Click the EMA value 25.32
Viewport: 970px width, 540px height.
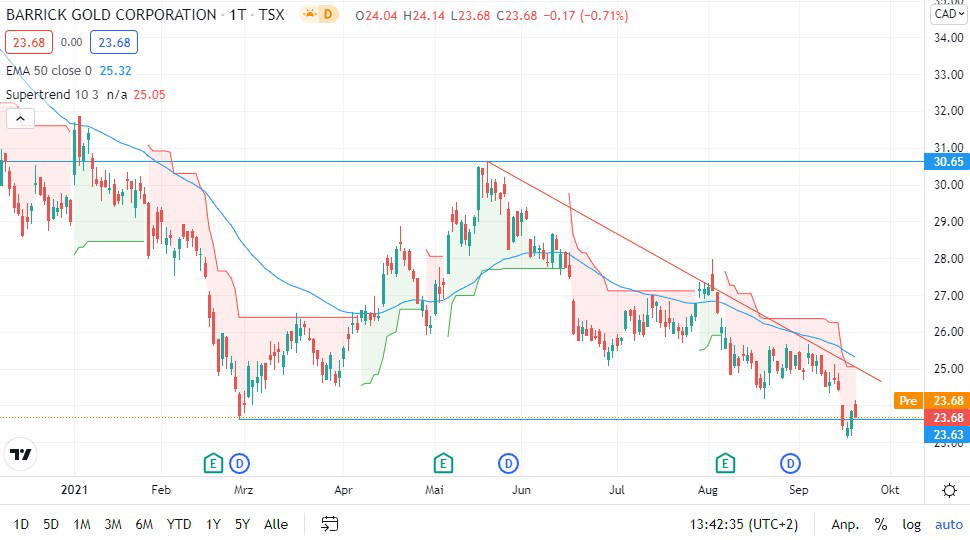(x=116, y=71)
